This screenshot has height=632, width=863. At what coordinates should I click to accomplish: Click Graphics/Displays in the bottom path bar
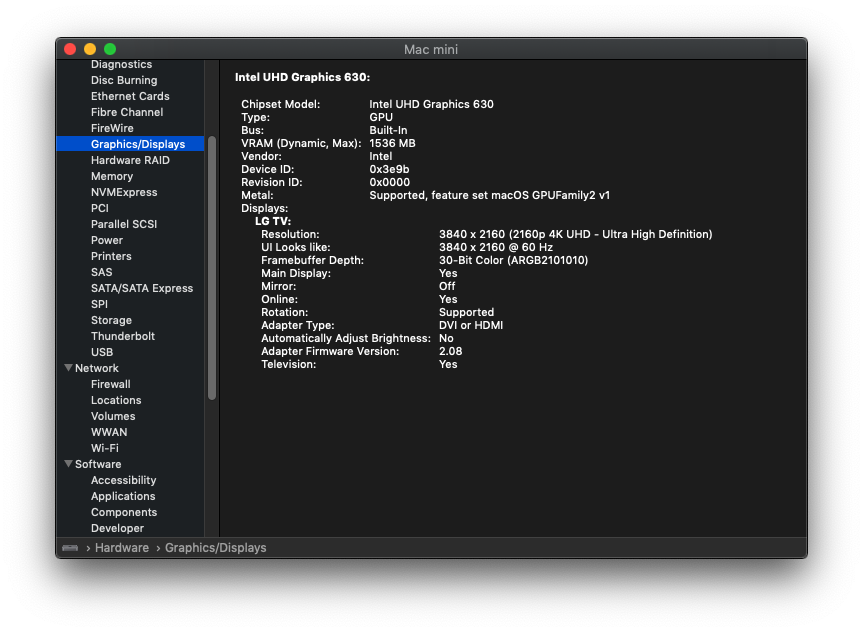(215, 548)
